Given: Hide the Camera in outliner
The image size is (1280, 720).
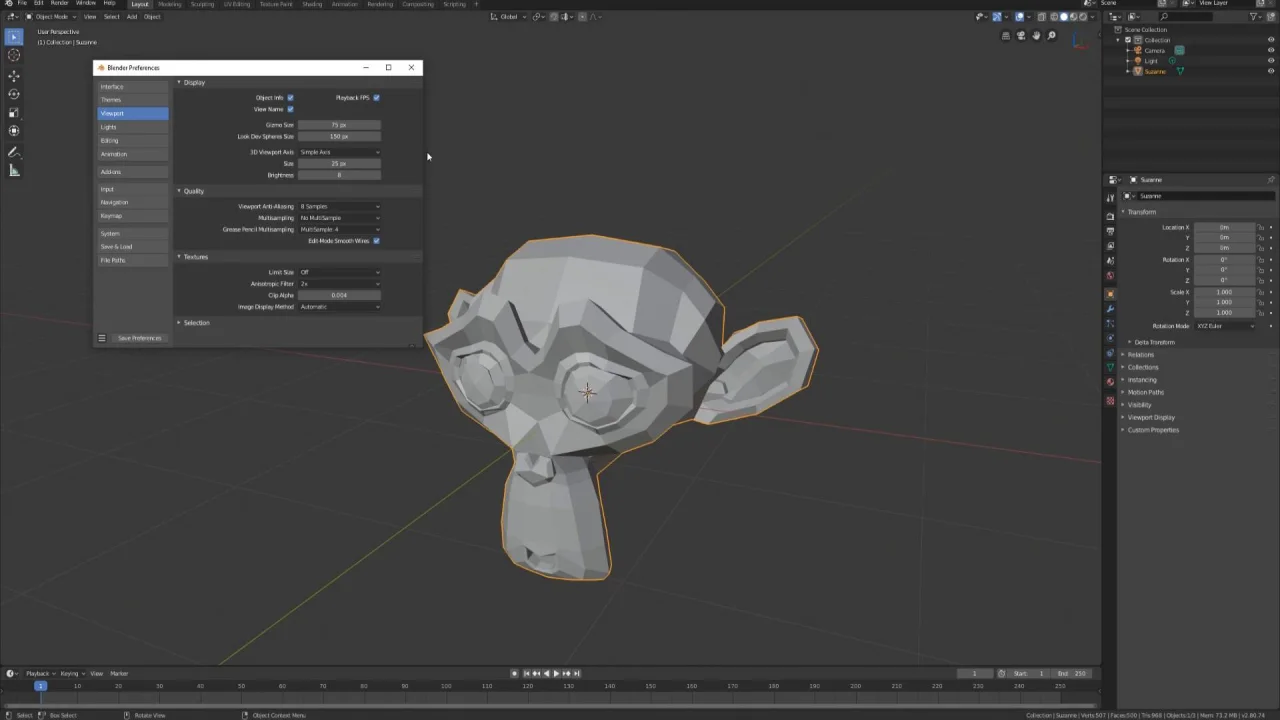Looking at the screenshot, I should [1271, 50].
